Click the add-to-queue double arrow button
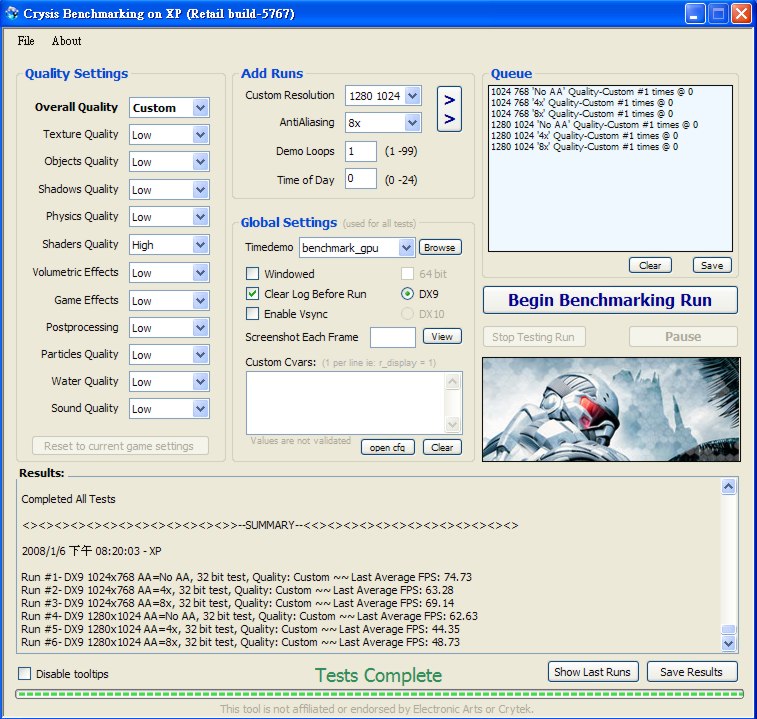 pos(449,109)
